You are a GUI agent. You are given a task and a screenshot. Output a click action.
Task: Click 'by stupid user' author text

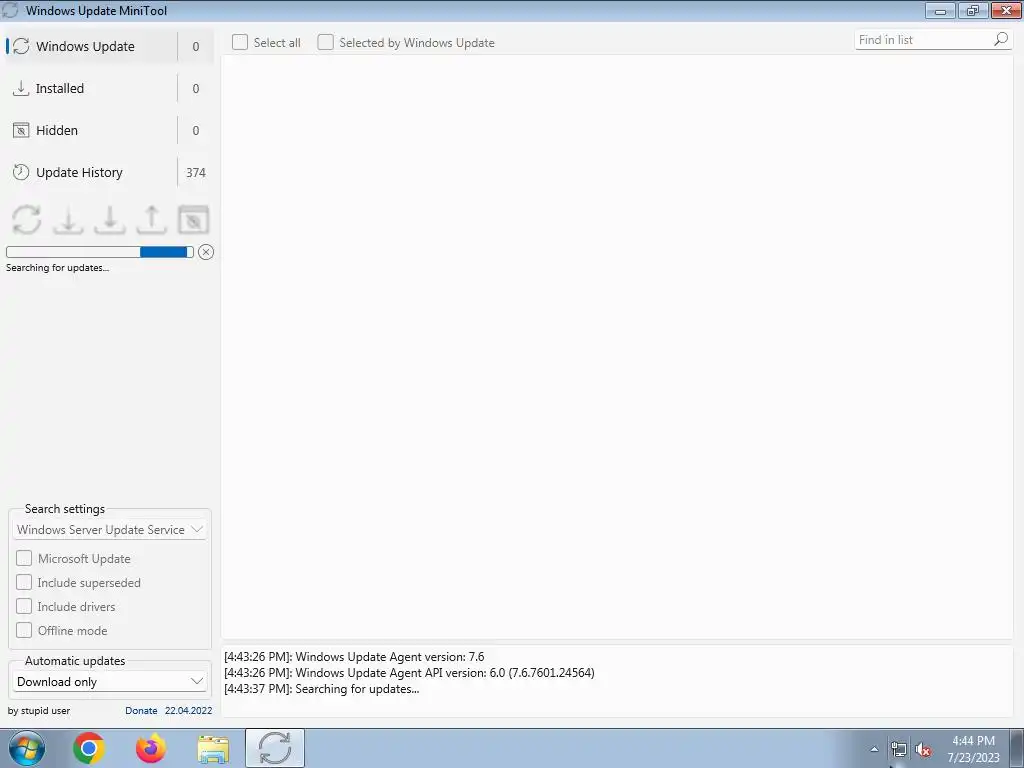point(39,711)
